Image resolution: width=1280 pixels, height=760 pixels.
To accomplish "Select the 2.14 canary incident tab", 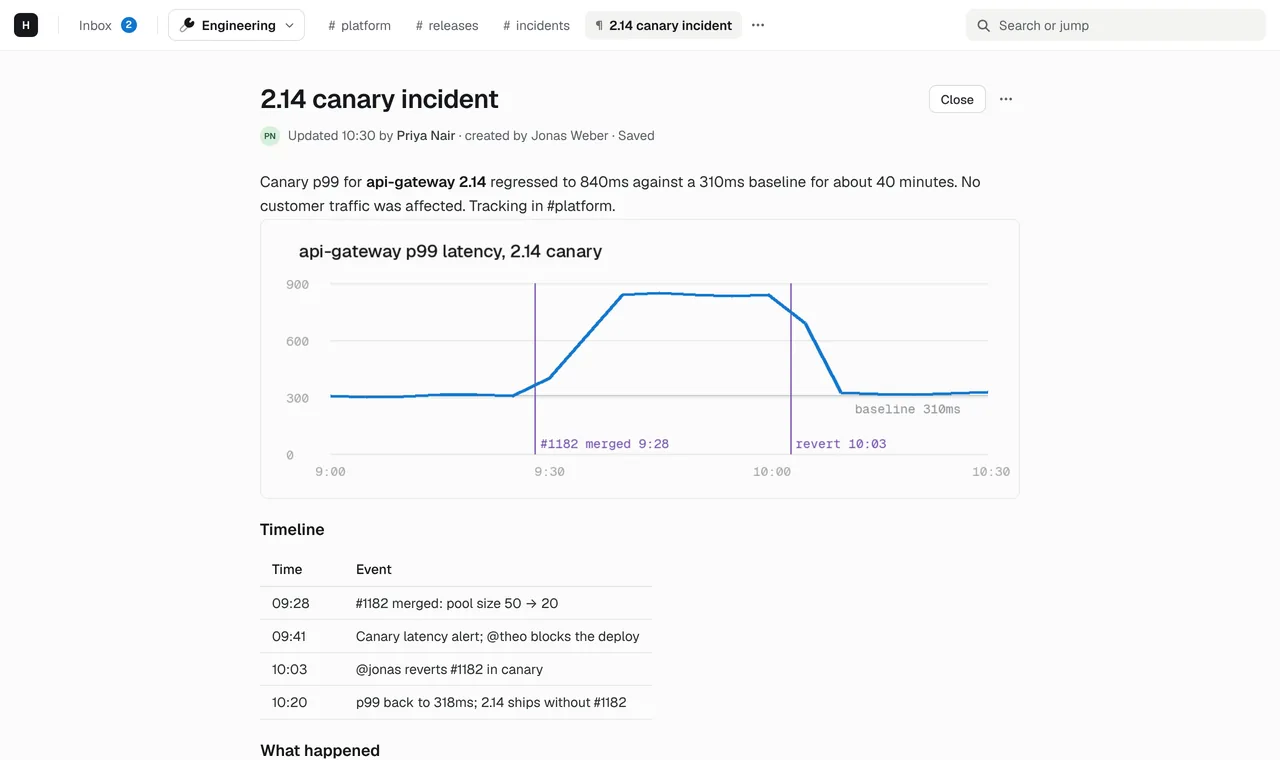I will (x=663, y=25).
